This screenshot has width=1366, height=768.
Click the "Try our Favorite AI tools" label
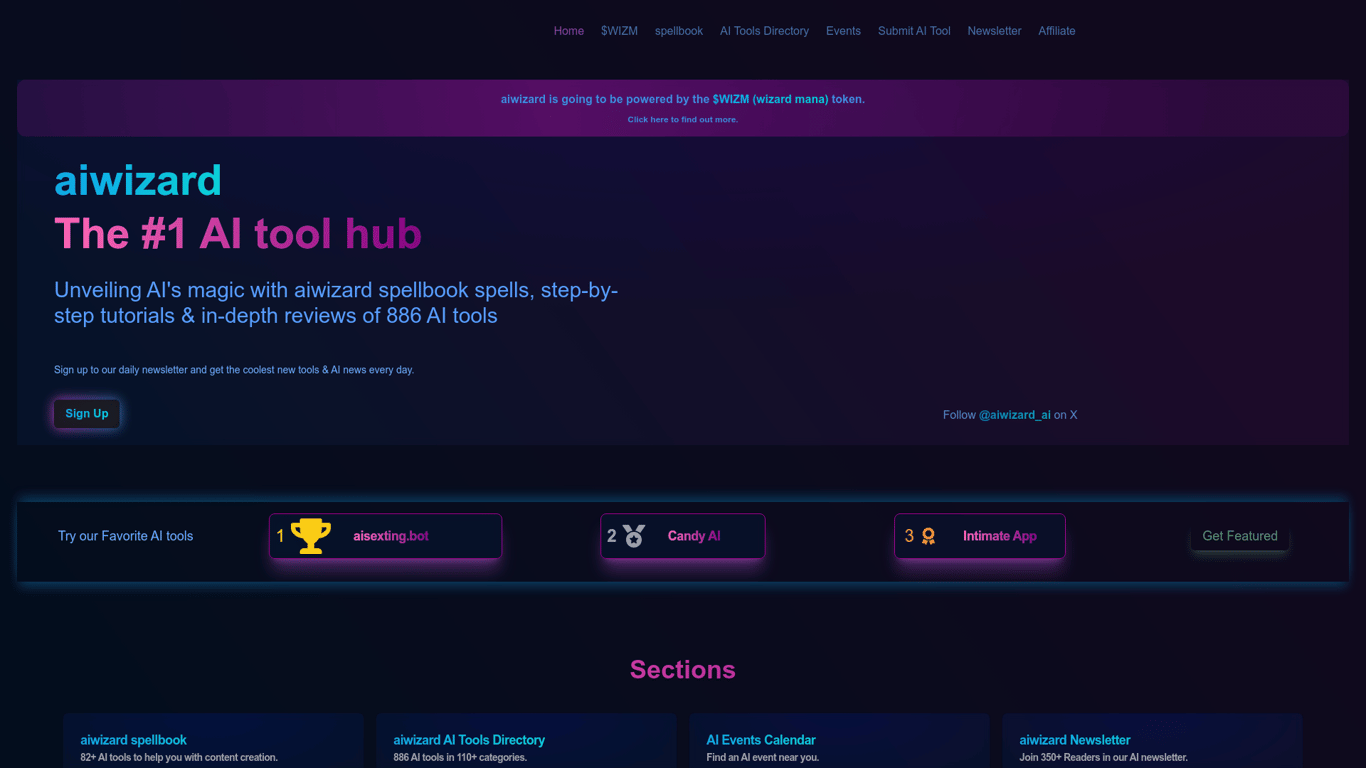tap(126, 536)
